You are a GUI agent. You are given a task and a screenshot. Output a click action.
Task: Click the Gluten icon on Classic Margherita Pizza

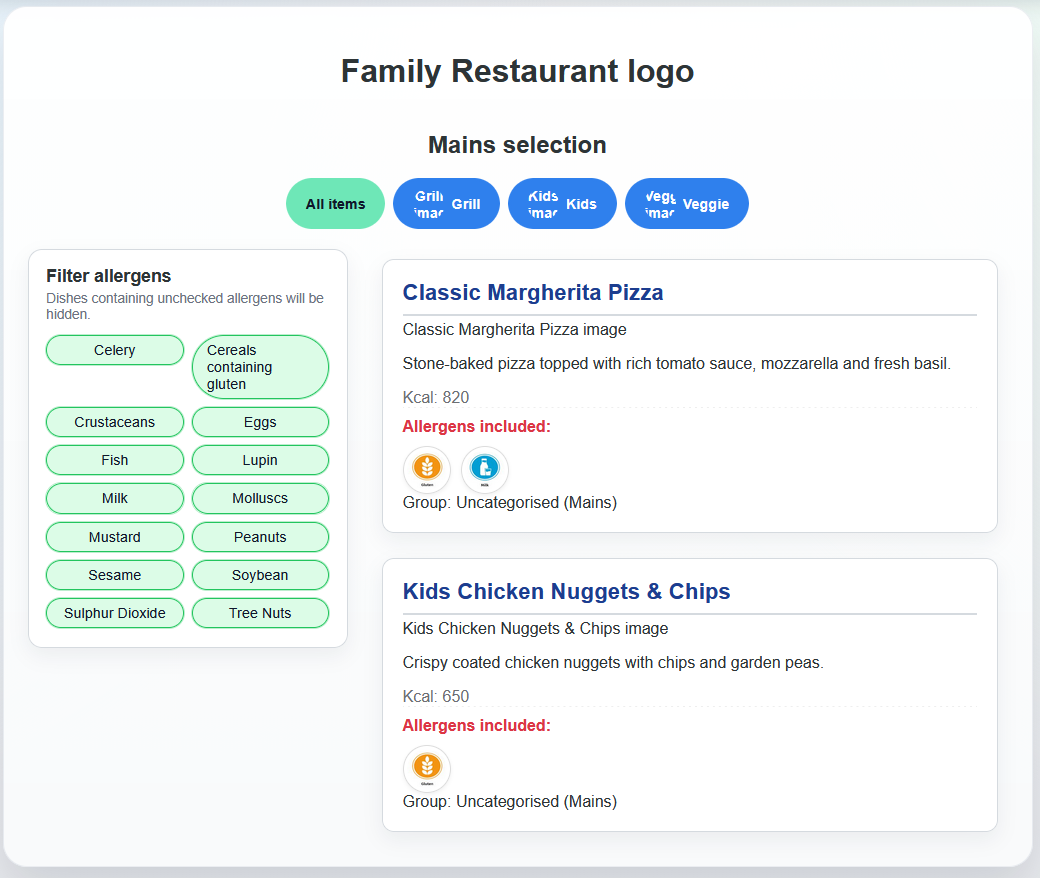427,470
